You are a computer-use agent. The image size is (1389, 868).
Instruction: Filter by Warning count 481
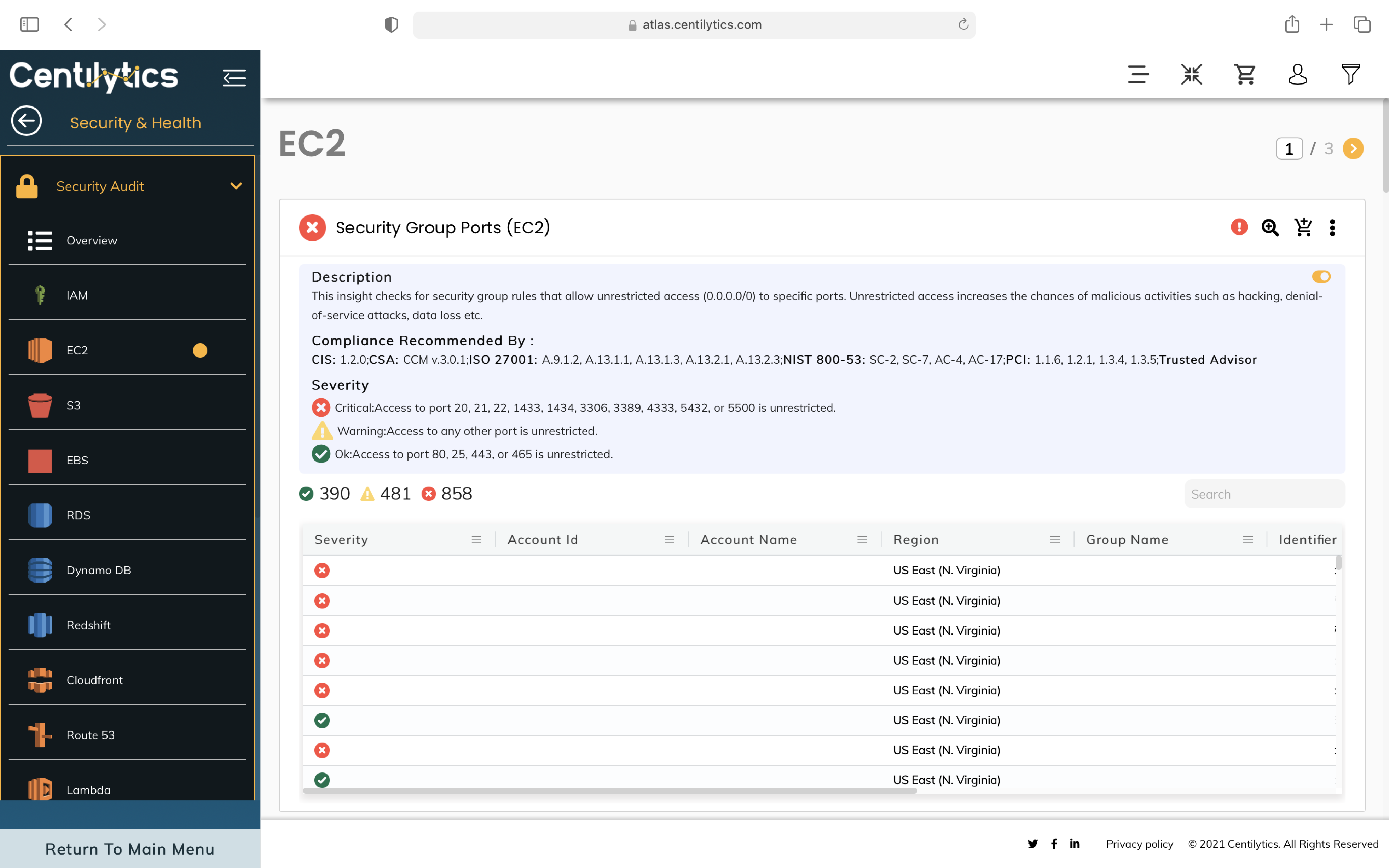[x=386, y=494]
